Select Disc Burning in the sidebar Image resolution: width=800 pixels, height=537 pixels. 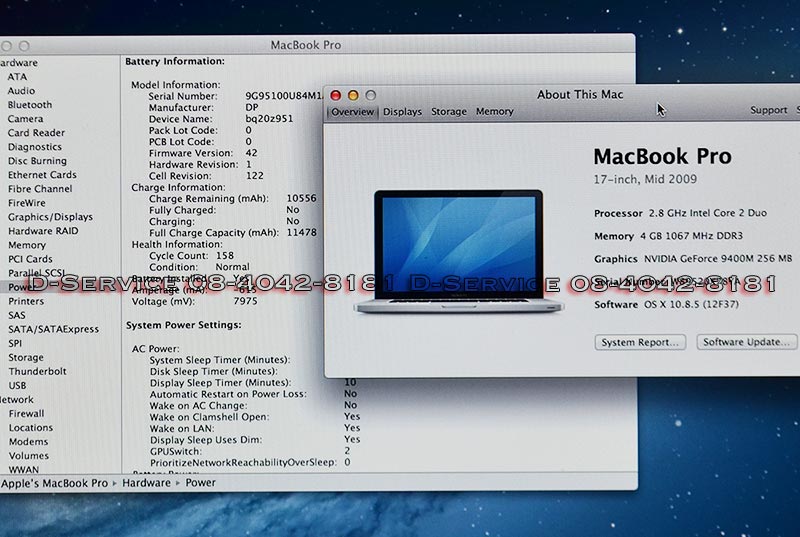(x=37, y=161)
